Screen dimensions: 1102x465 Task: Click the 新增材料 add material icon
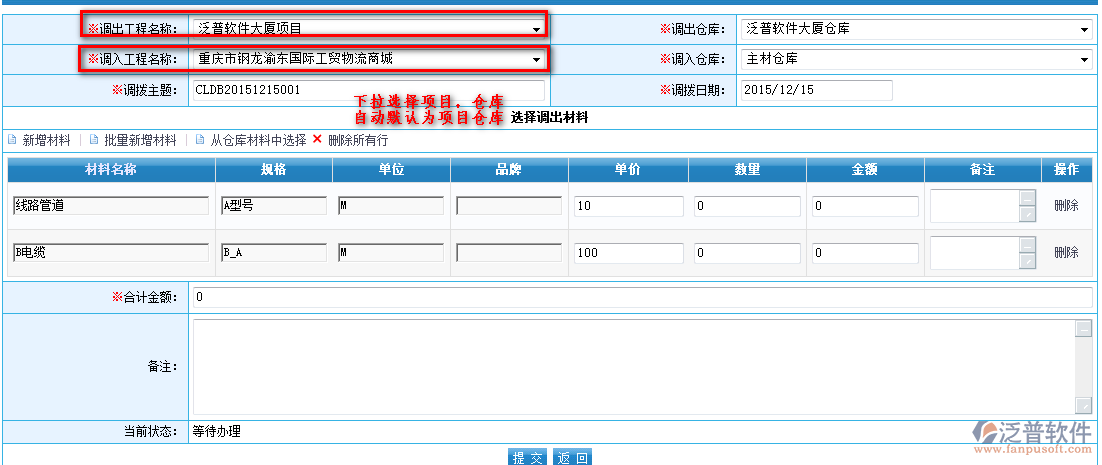[x=12, y=140]
